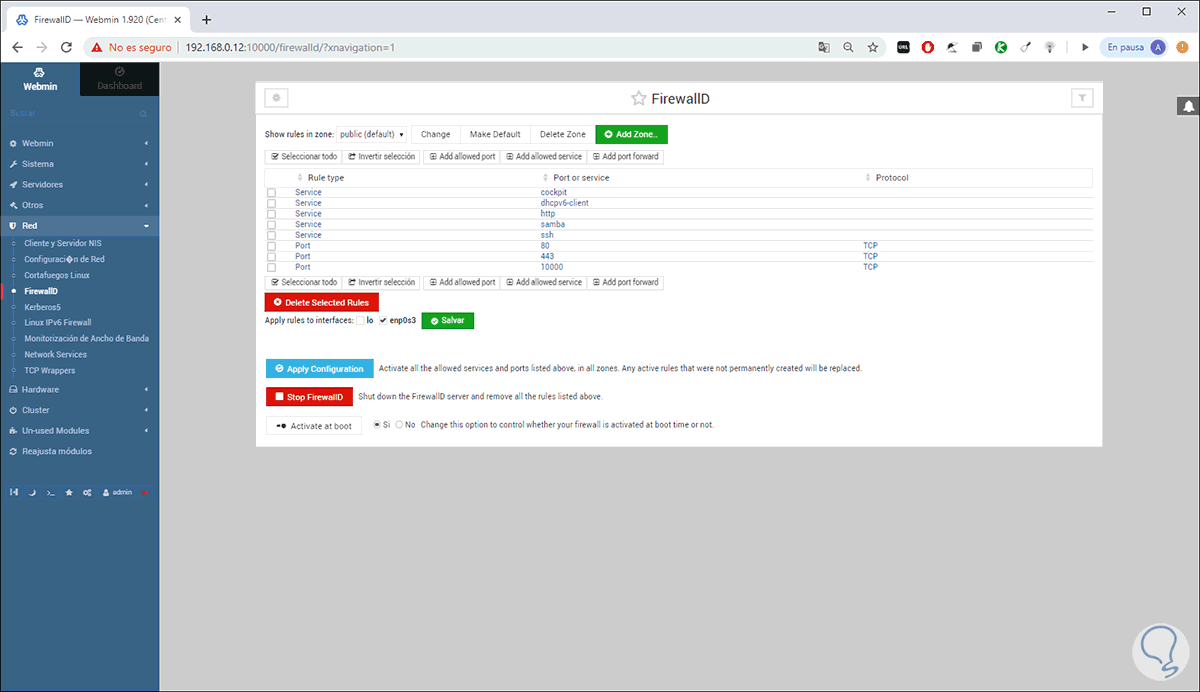1200x692 pixels.
Task: Check the dhcpv6-client service rule checkbox
Action: pos(271,203)
